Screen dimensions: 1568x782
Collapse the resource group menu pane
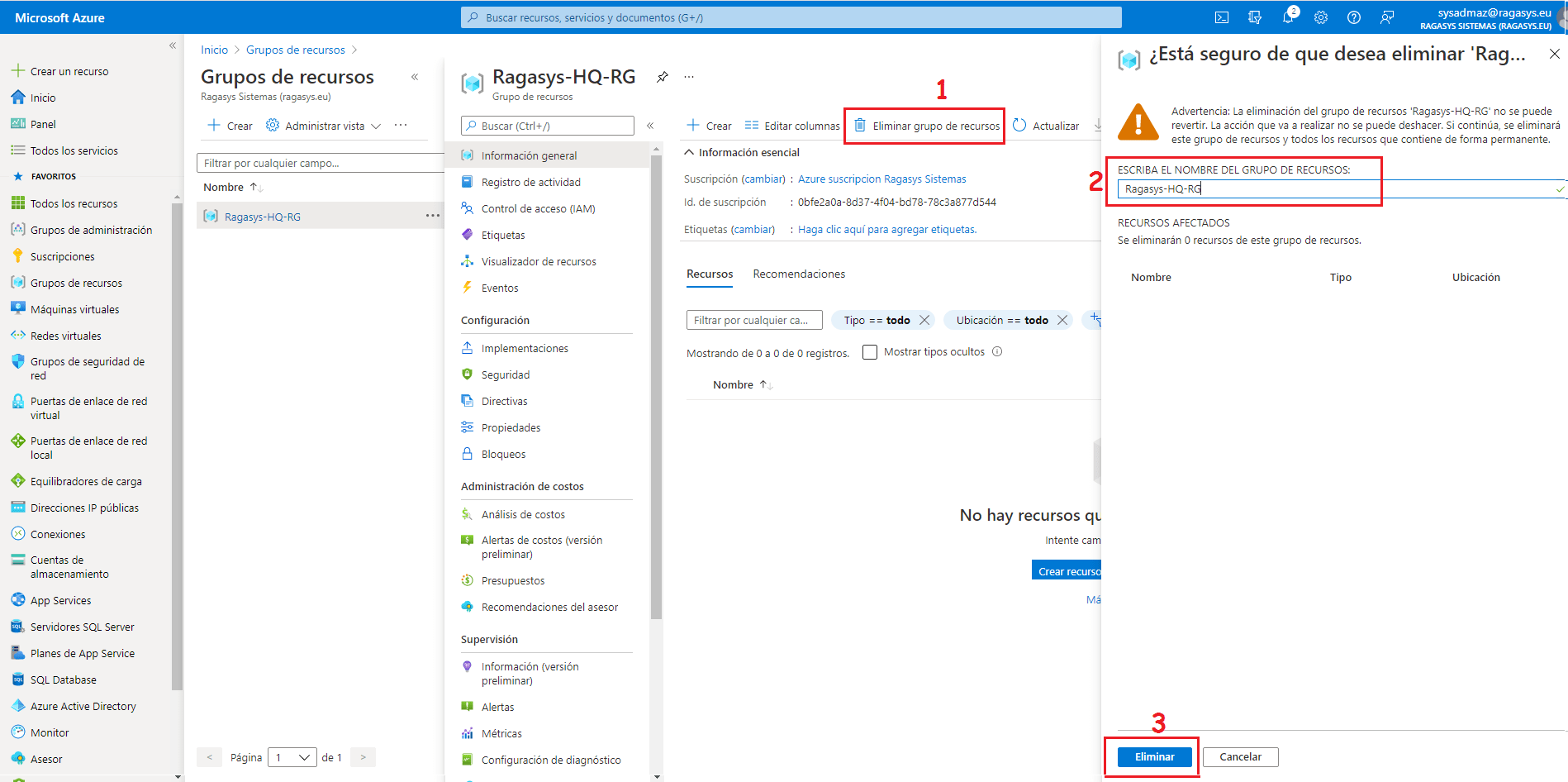pyautogui.click(x=650, y=126)
